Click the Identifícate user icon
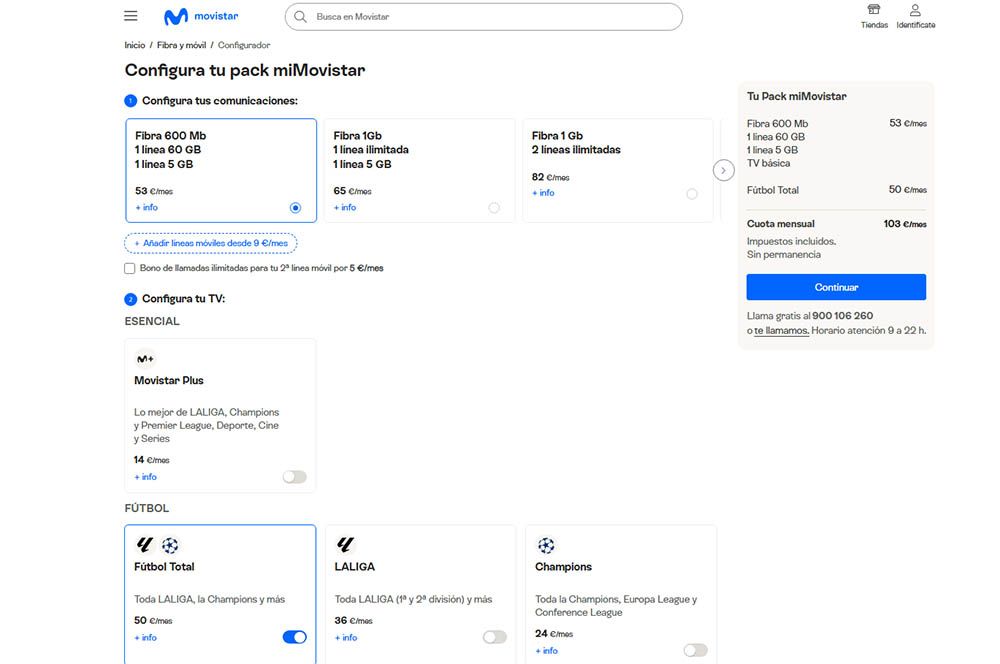The image size is (1000, 664). (915, 10)
